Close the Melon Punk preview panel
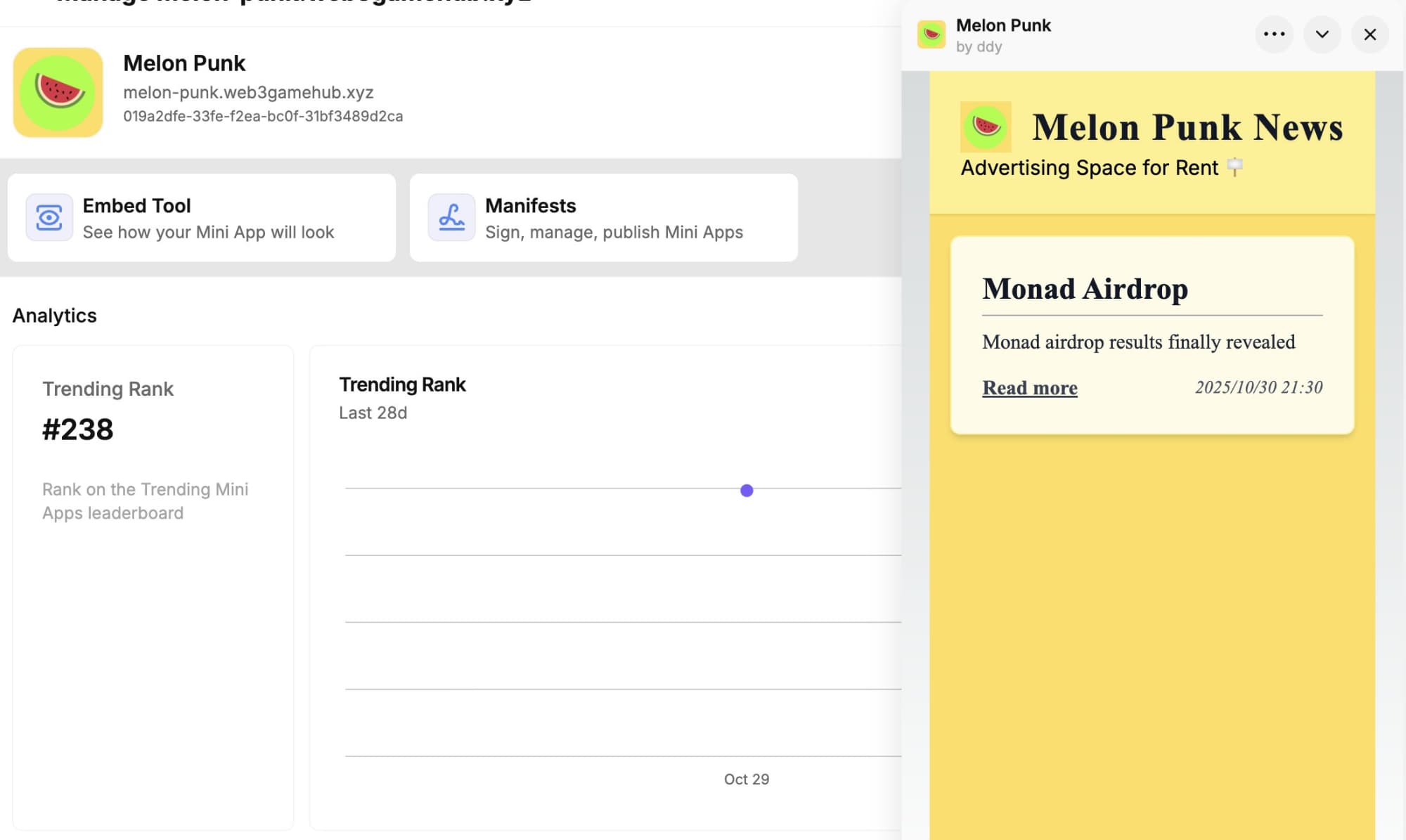Screen dimensions: 1406x840 1369,34
